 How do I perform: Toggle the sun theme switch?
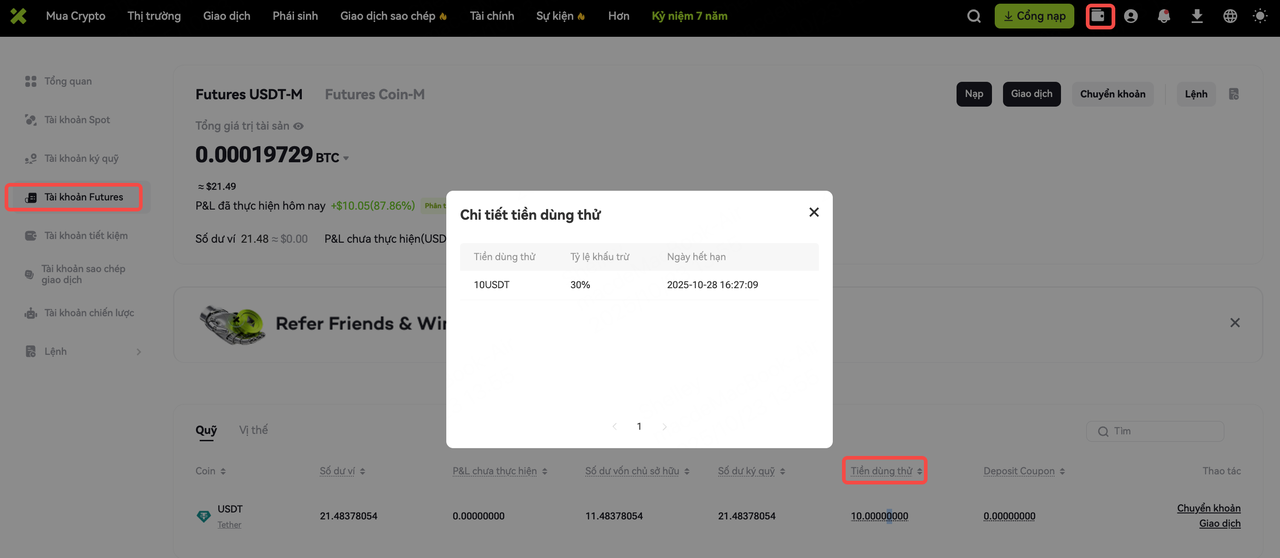tap(1258, 16)
